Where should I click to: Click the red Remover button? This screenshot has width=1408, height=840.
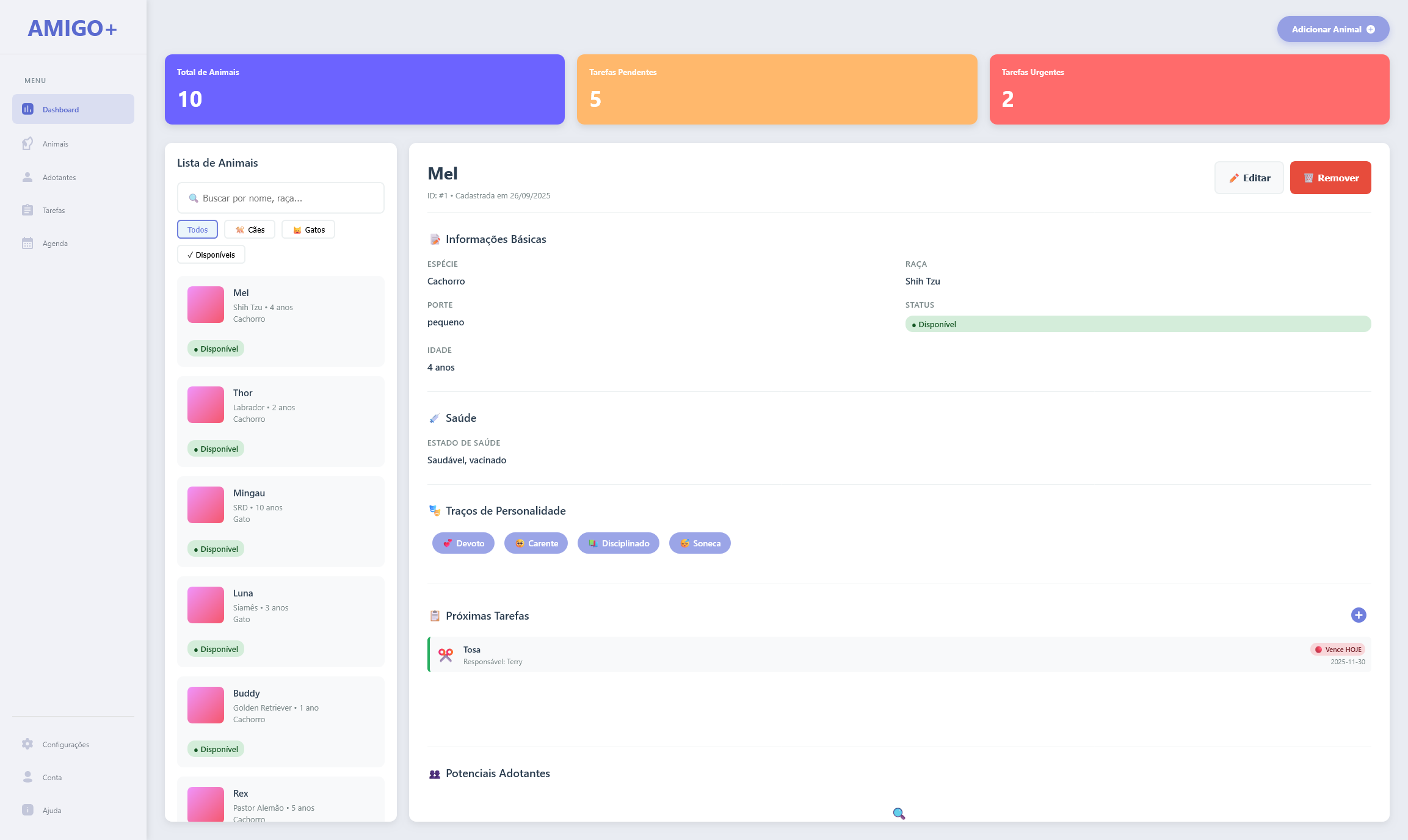1330,177
